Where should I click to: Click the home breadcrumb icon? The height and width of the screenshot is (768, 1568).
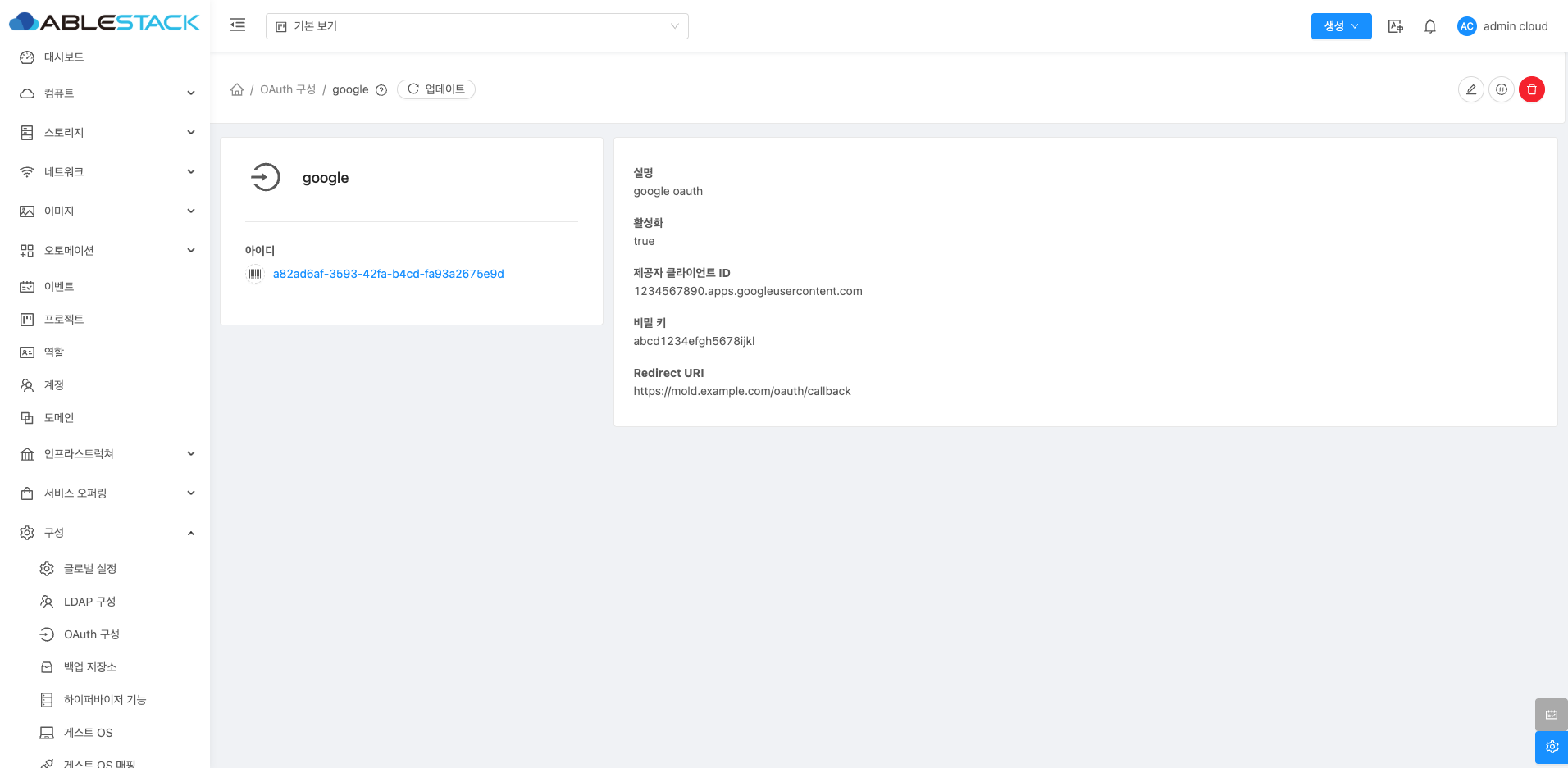click(237, 89)
